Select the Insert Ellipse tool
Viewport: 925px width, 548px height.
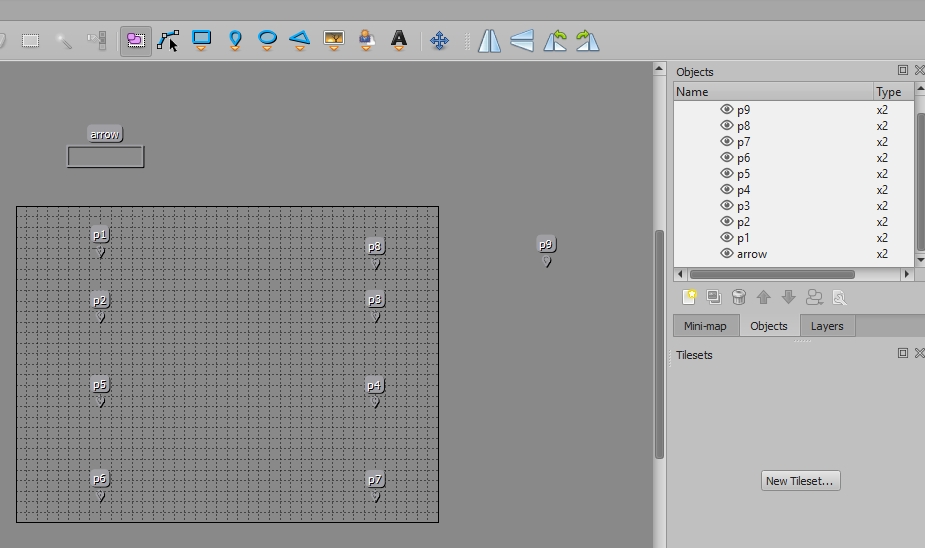tap(267, 41)
